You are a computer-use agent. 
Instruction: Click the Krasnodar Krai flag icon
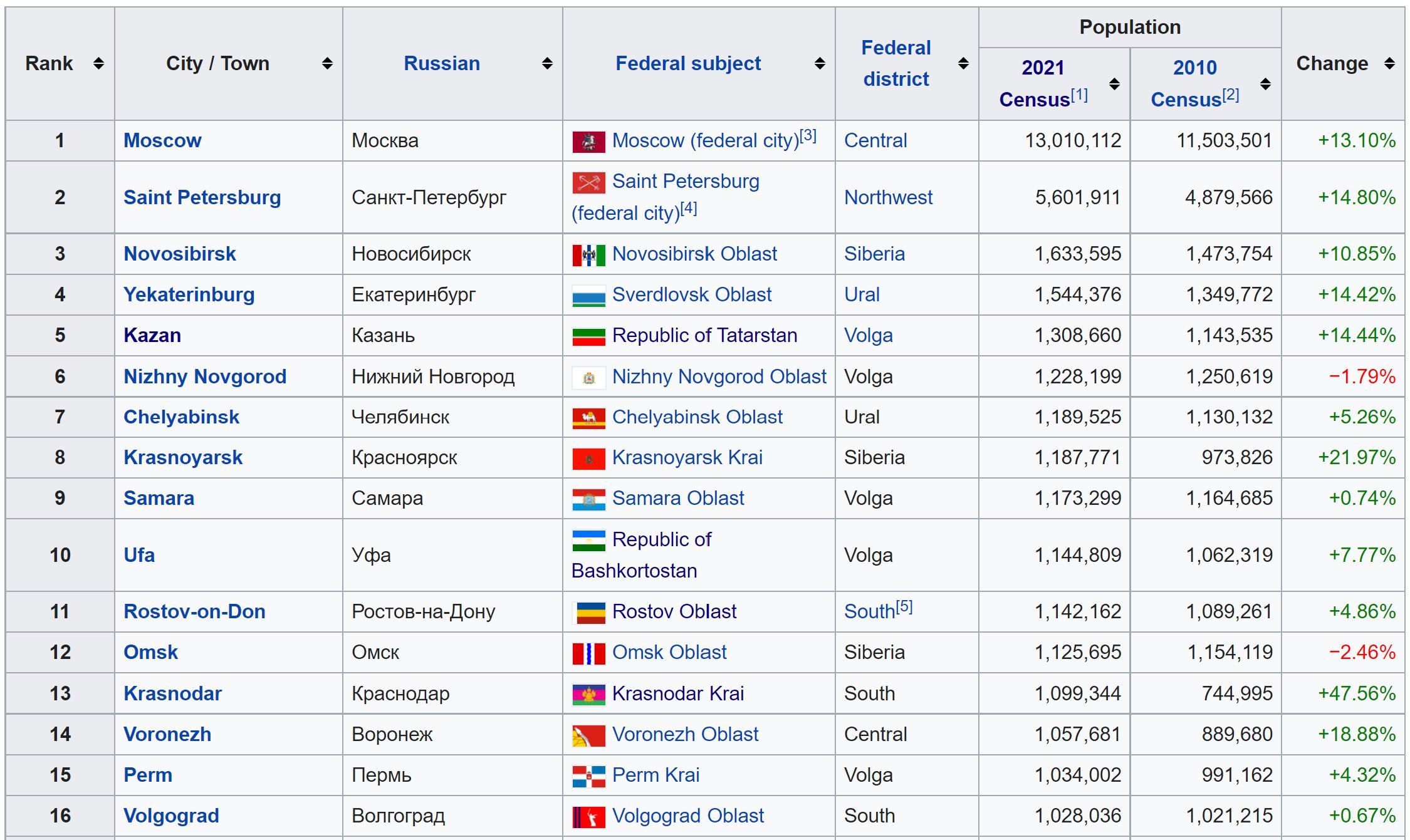click(588, 694)
